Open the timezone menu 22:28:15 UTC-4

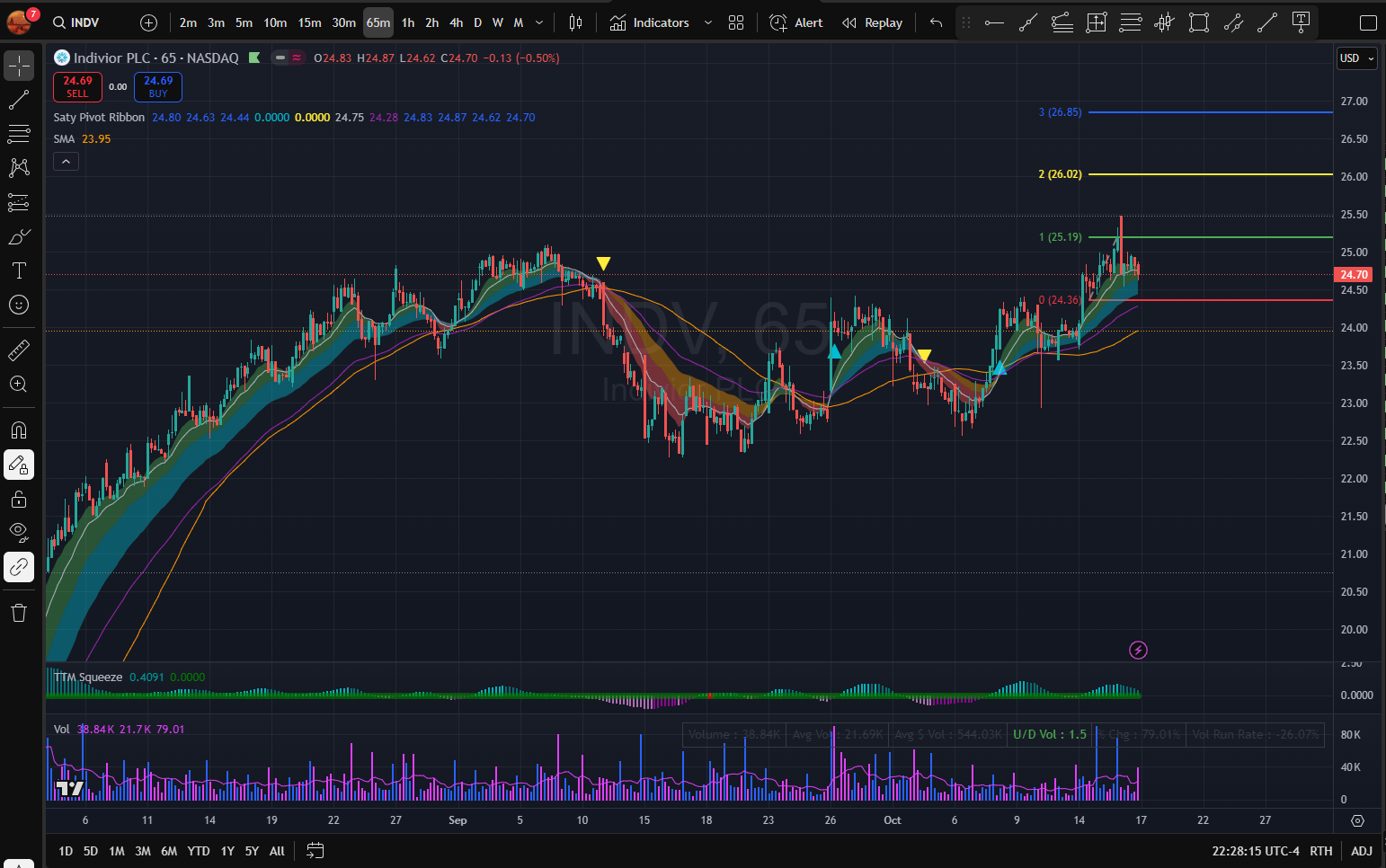tap(1256, 851)
